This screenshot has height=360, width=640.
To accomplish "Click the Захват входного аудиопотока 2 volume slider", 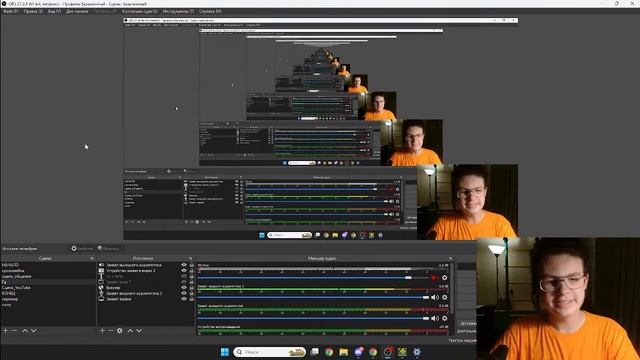I will coord(313,297).
